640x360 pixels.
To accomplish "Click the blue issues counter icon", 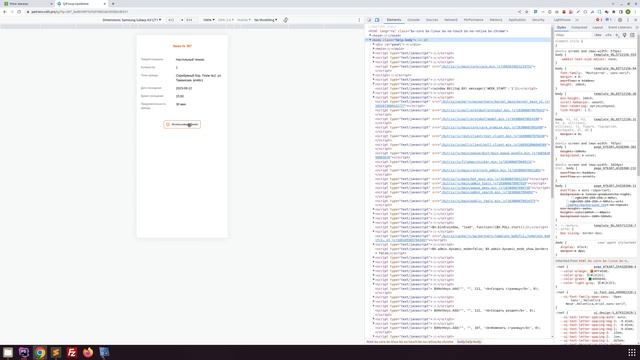I will point(608,20).
